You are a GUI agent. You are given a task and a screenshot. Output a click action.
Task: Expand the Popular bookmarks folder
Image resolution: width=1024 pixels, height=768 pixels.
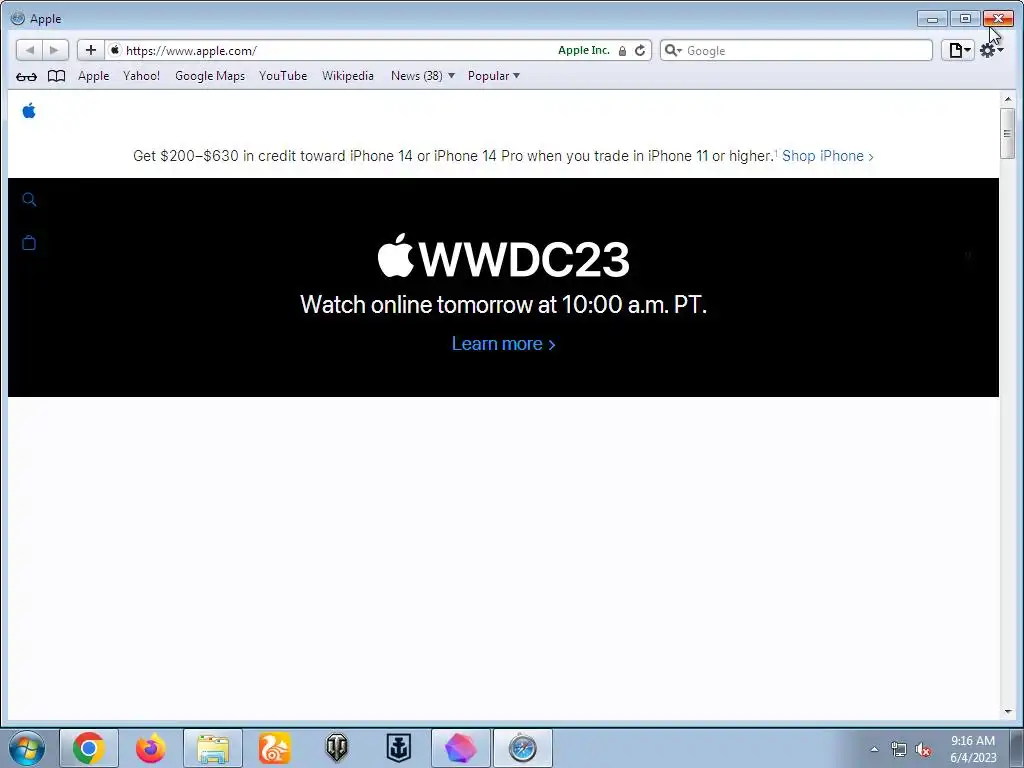pos(494,76)
